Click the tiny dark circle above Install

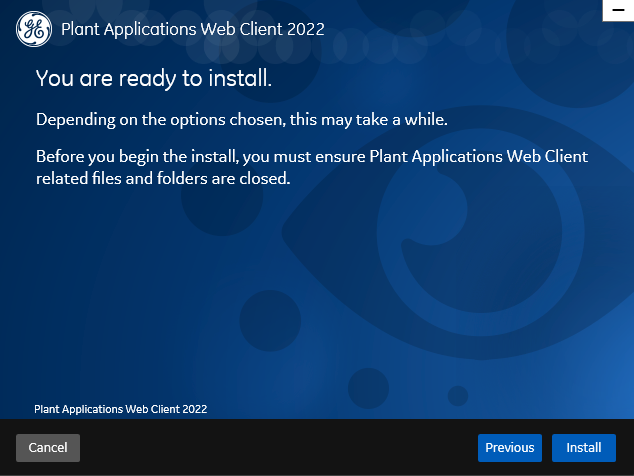click(458, 396)
